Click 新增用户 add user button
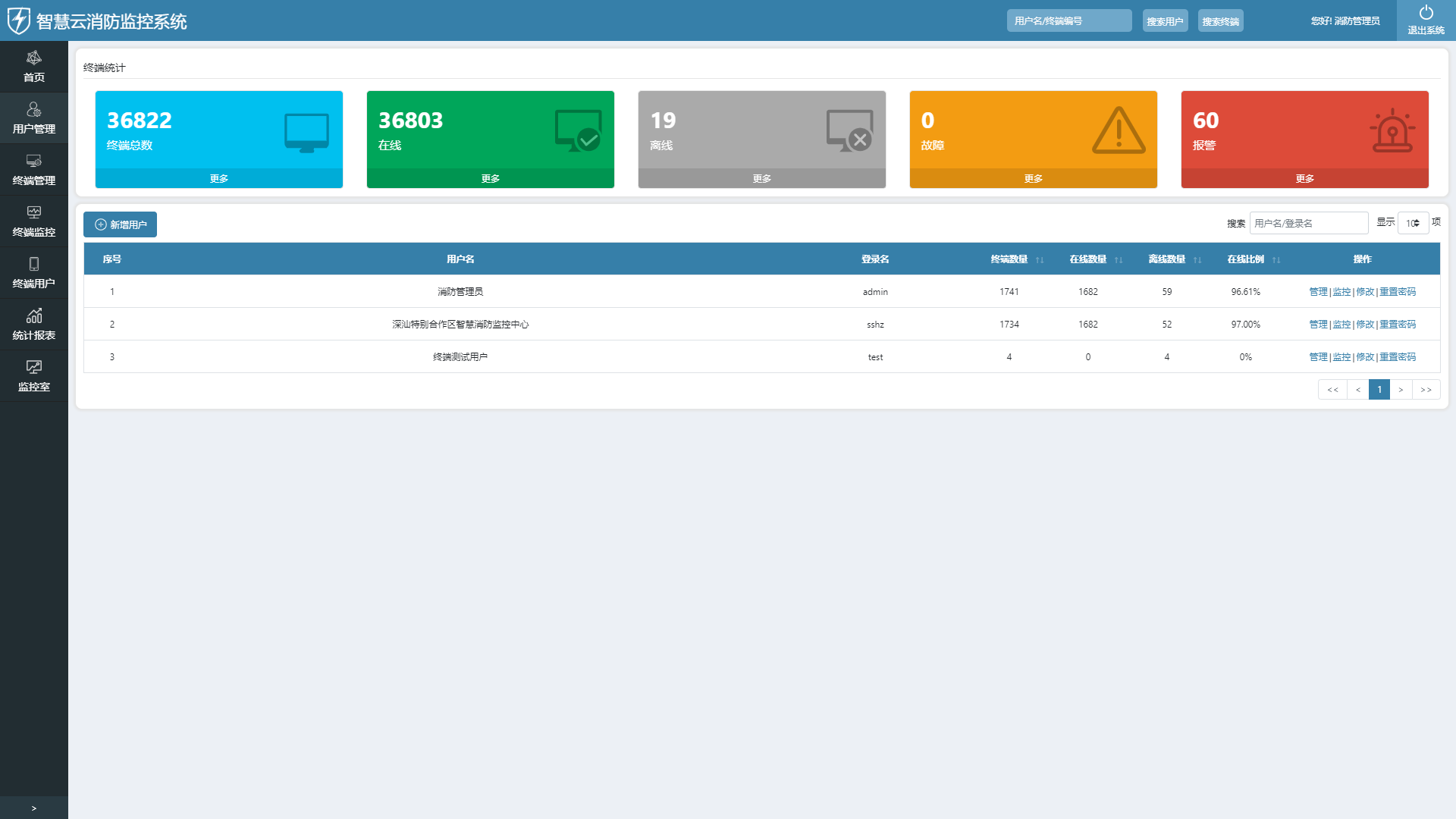 click(x=120, y=224)
